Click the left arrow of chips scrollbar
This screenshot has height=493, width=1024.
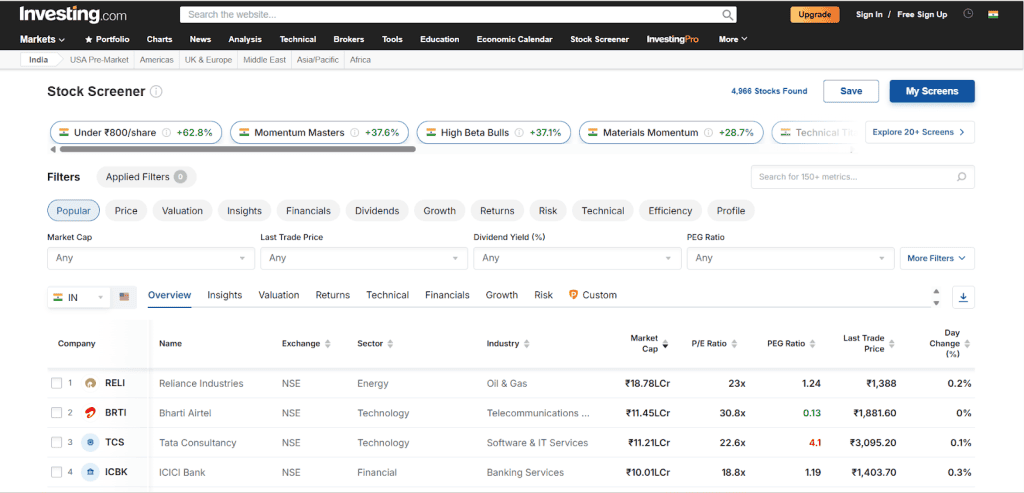click(x=53, y=150)
